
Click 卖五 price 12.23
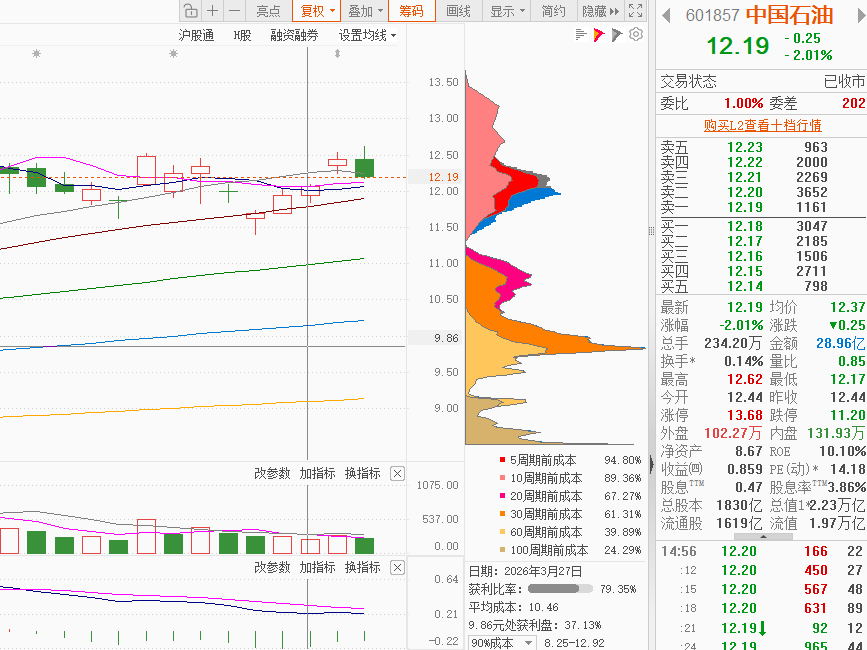(744, 148)
